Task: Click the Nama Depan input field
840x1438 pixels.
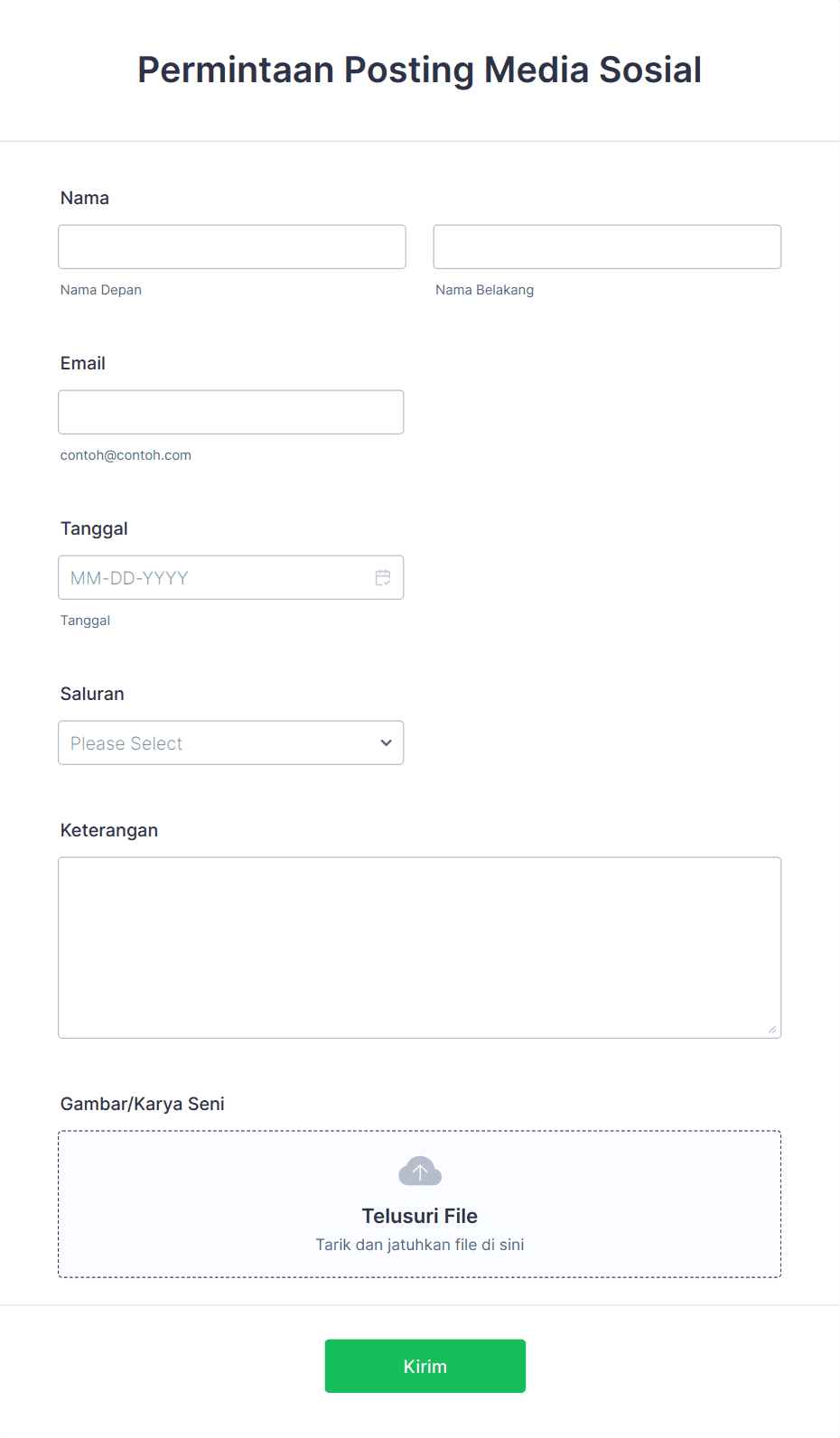Action: [x=232, y=247]
